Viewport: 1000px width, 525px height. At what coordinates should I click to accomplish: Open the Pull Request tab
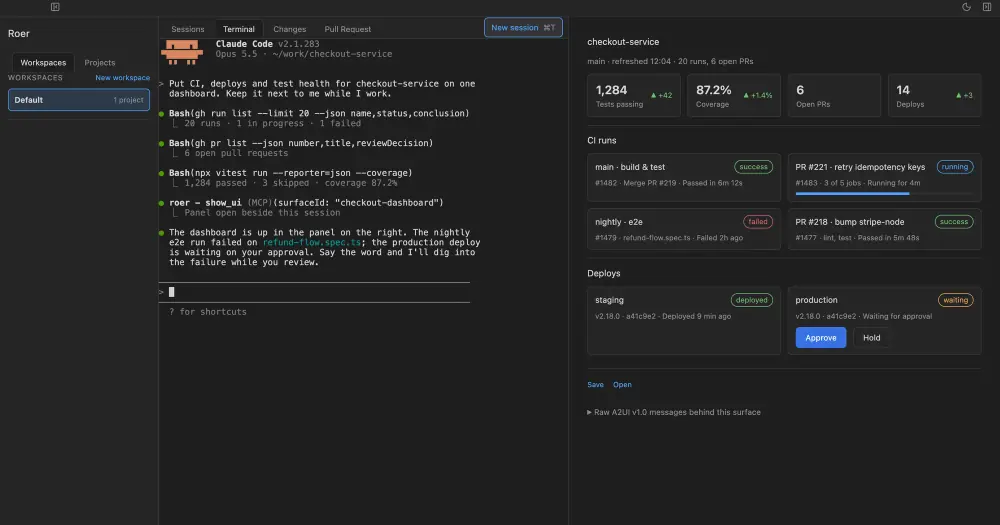pyautogui.click(x=348, y=29)
